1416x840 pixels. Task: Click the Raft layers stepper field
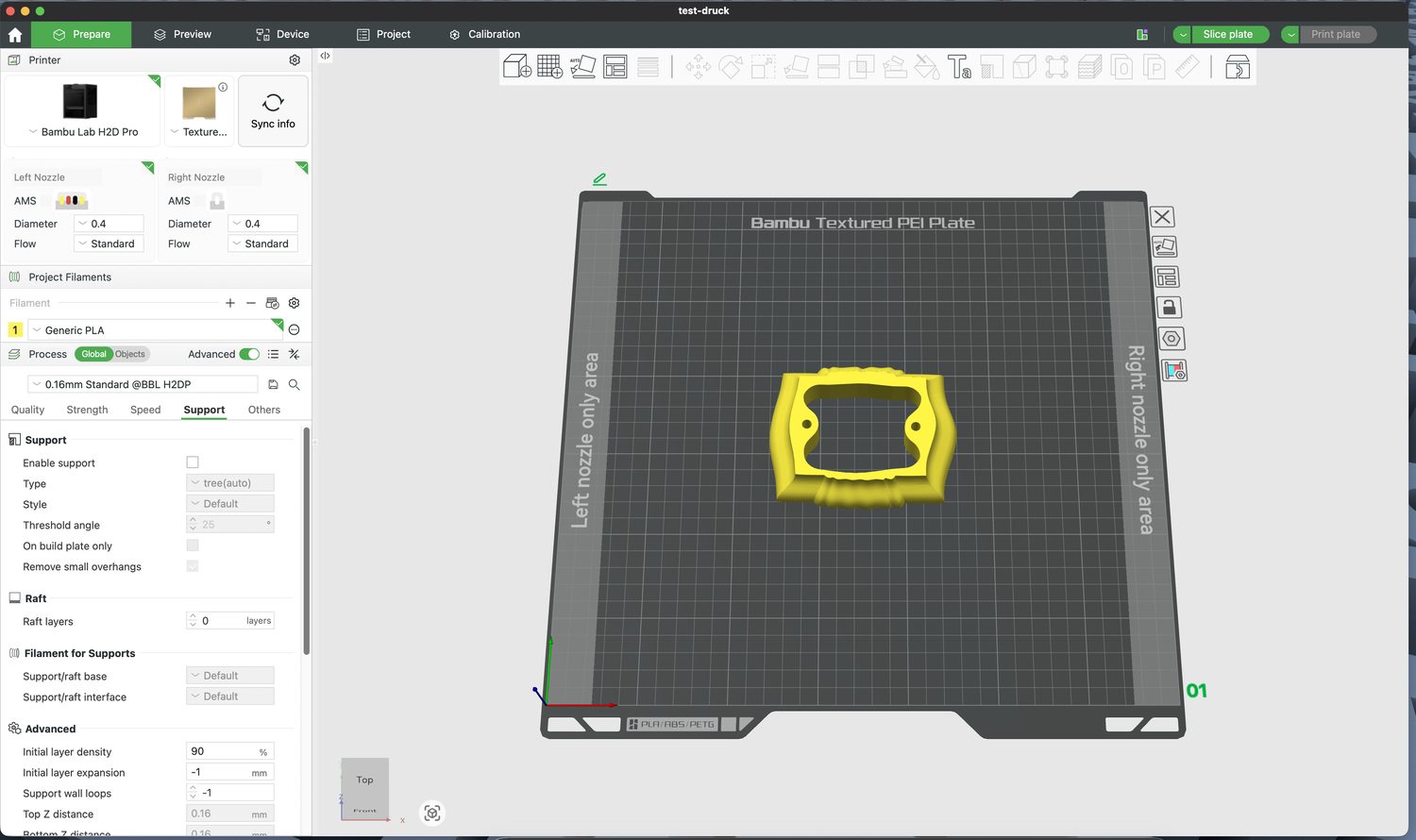click(230, 621)
